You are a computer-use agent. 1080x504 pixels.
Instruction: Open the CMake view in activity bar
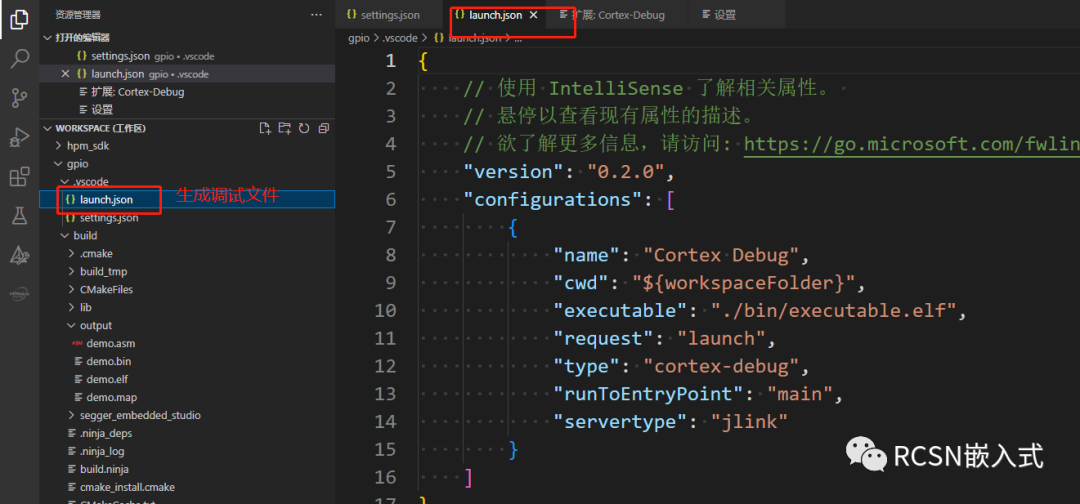coord(19,256)
